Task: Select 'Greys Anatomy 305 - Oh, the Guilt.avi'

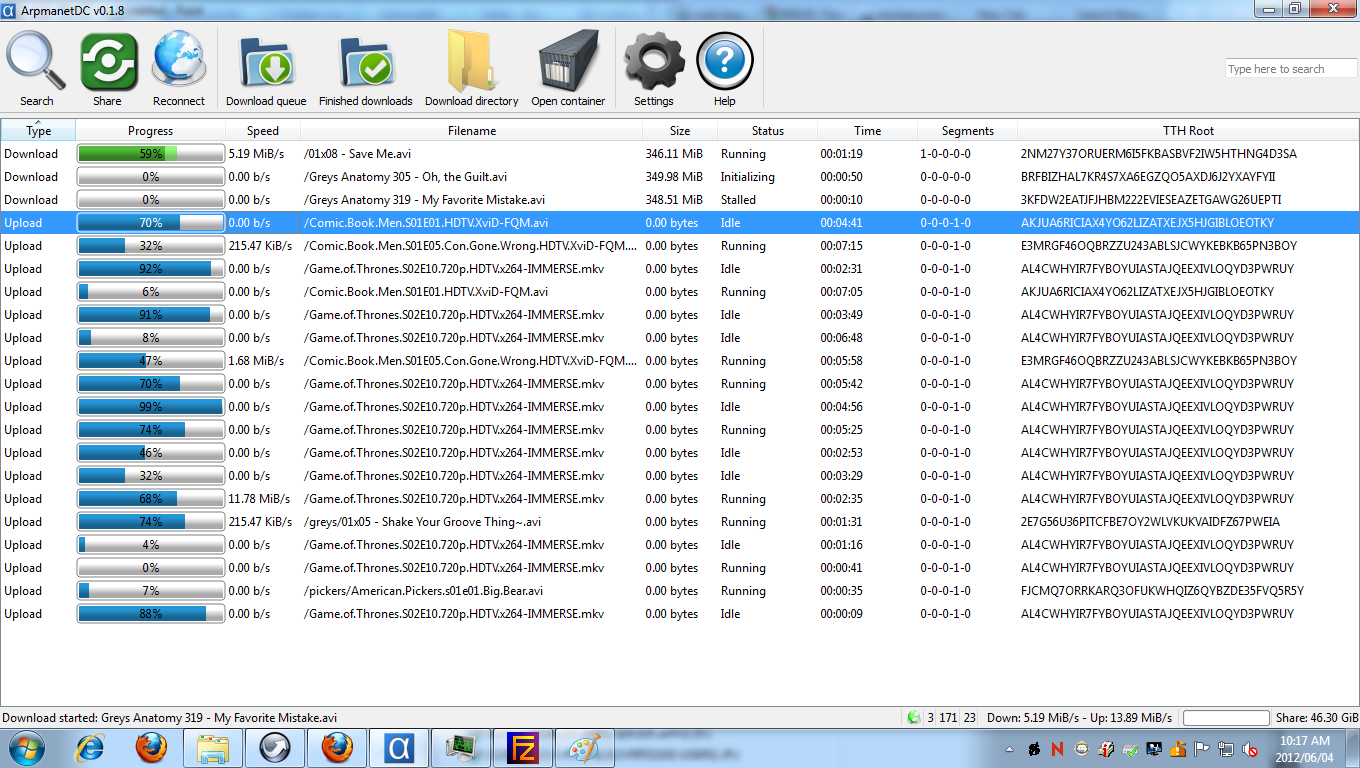Action: [x=405, y=177]
